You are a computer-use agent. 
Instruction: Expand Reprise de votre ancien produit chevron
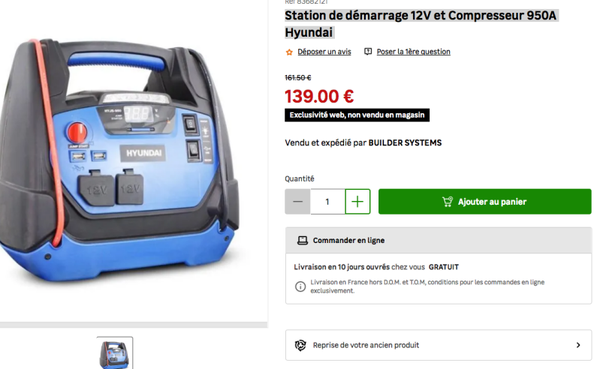coord(578,345)
